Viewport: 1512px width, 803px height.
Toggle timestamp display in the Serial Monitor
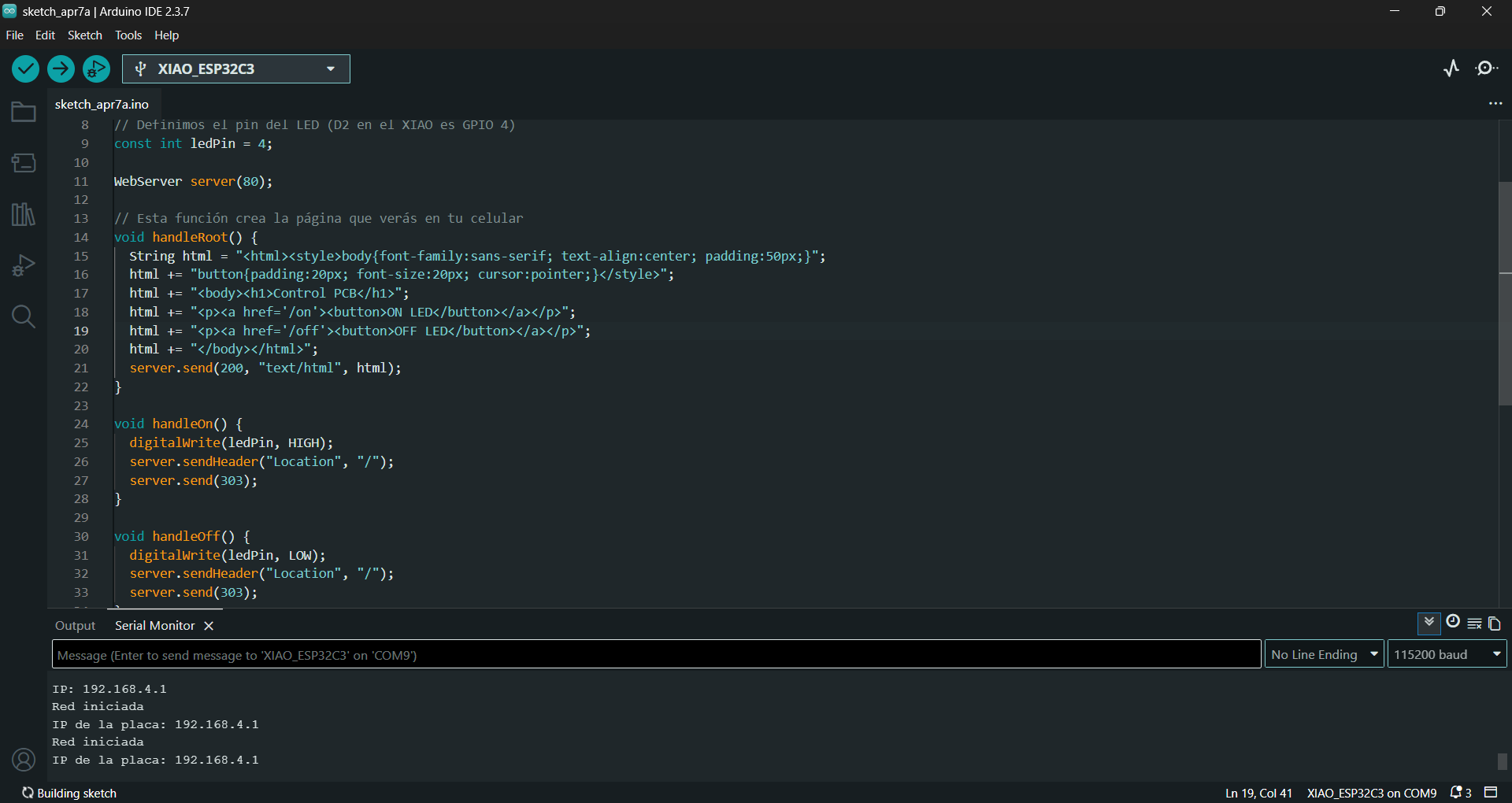pos(1453,622)
